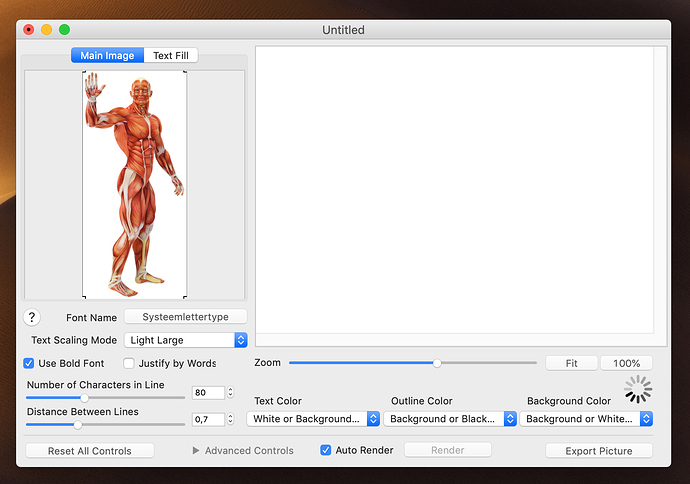Open the Outline Color dropdown
Viewport: 690px width, 484px height.
tap(449, 419)
